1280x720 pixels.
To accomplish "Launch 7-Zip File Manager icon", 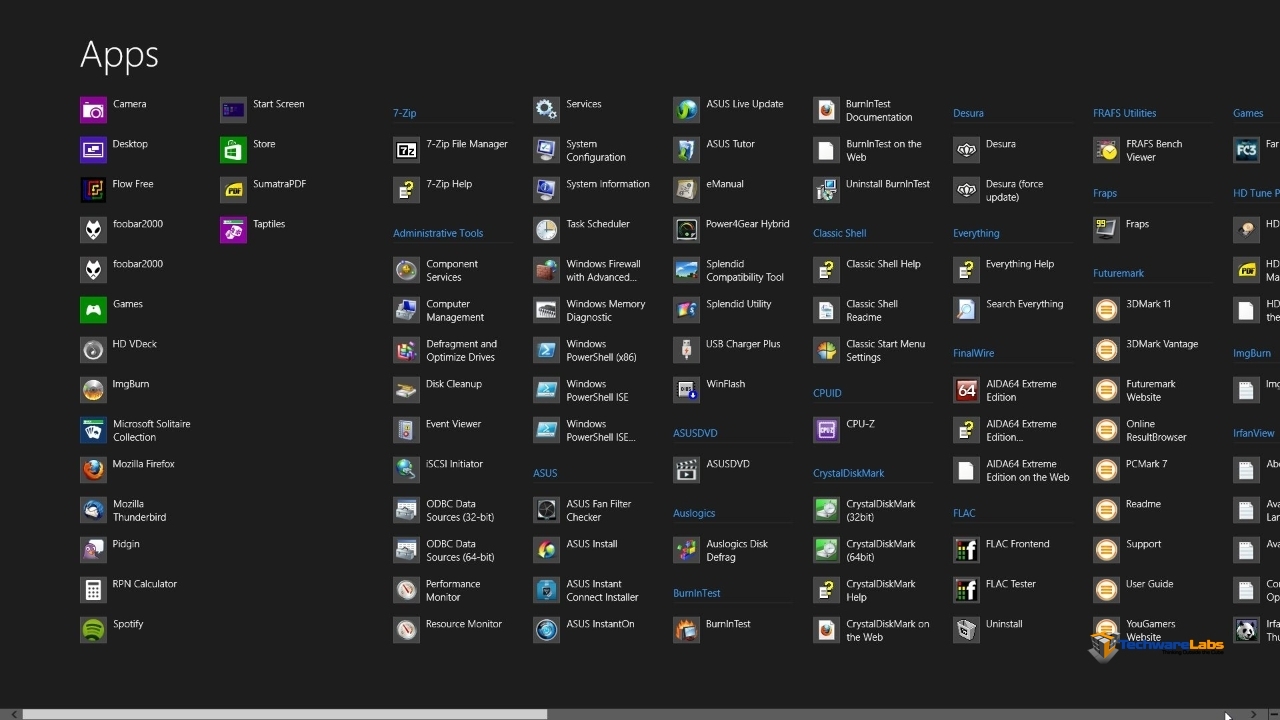I will tap(406, 150).
